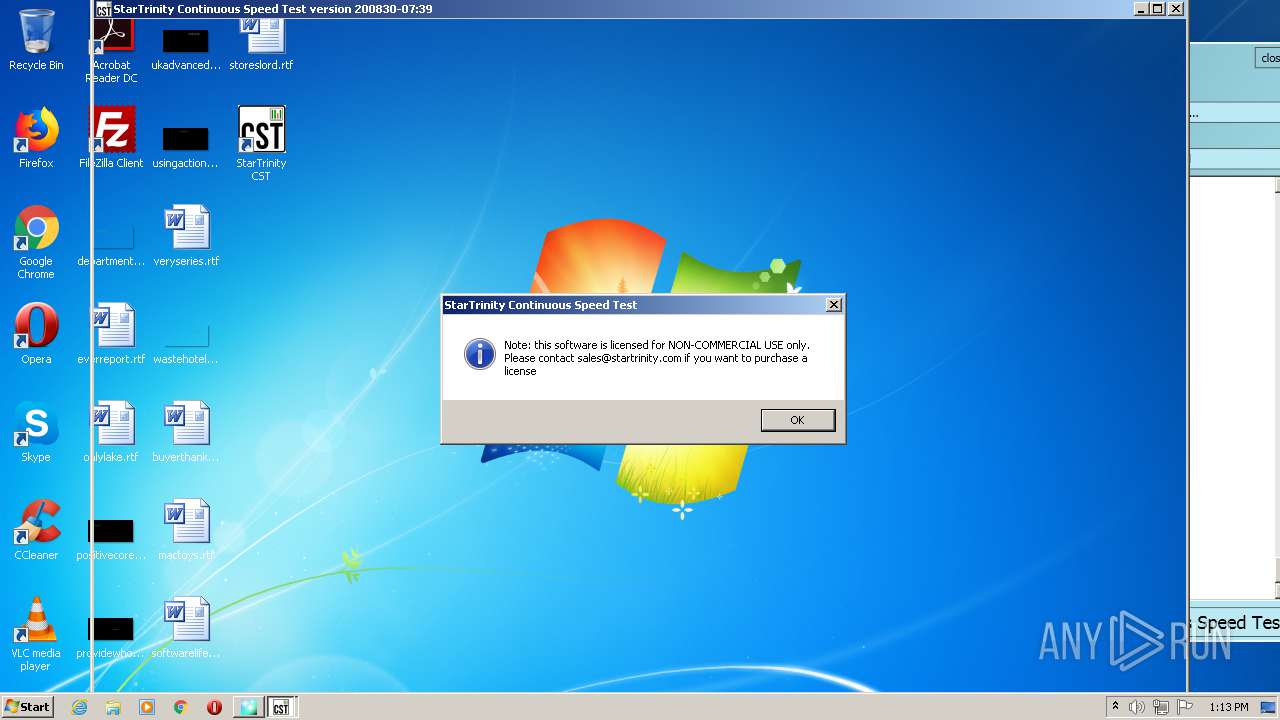Open Windows Media Player from the taskbar

coord(147,707)
